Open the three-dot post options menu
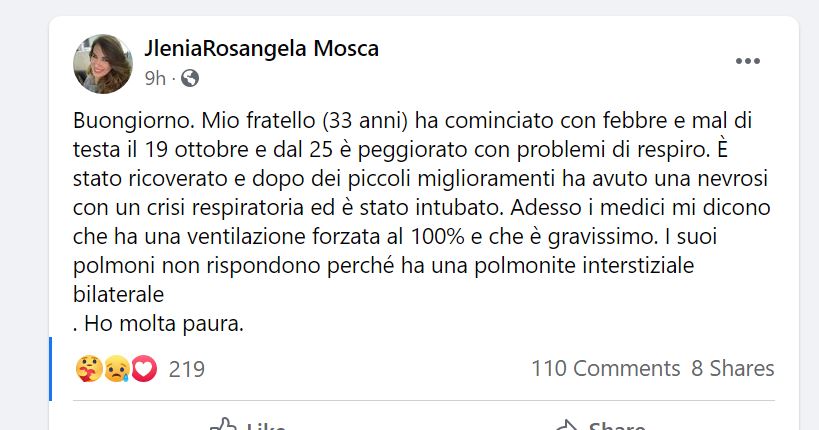 [747, 61]
